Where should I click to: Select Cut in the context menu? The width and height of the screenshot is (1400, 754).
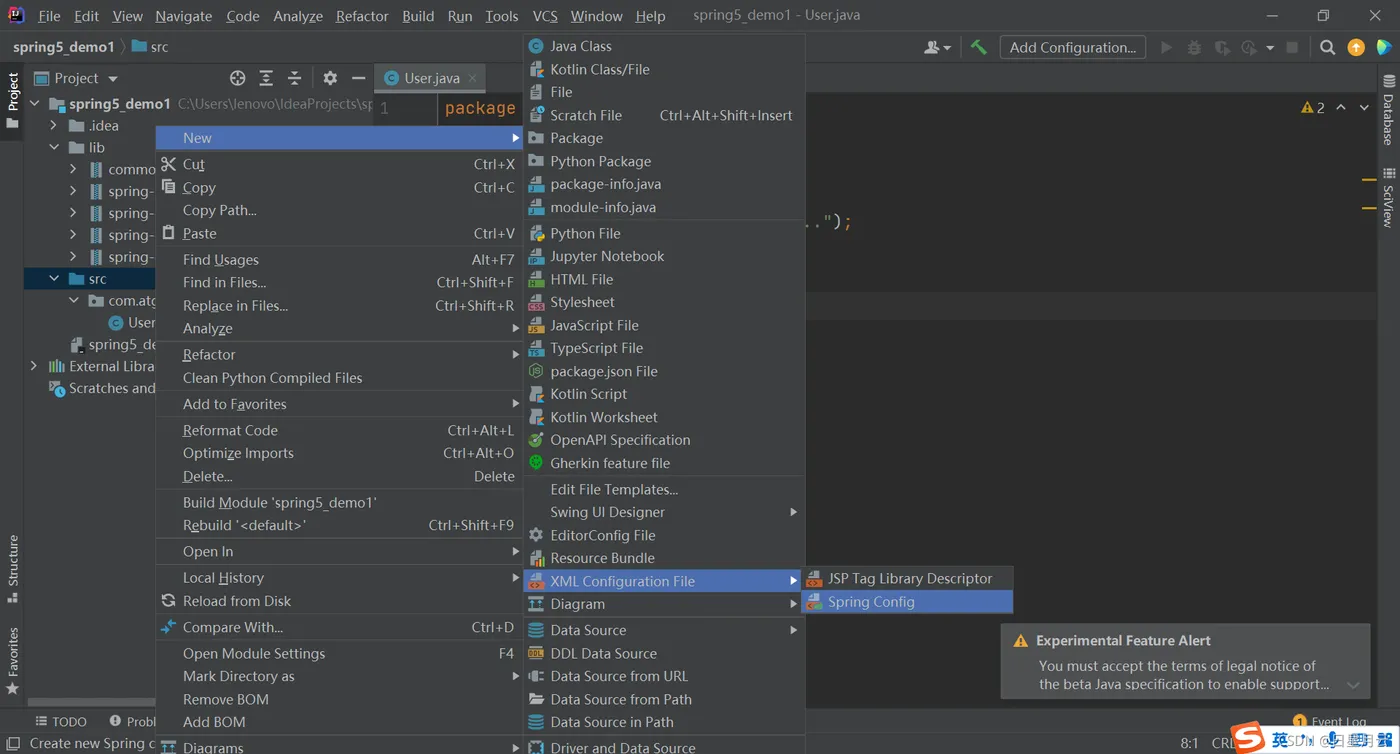click(340, 164)
